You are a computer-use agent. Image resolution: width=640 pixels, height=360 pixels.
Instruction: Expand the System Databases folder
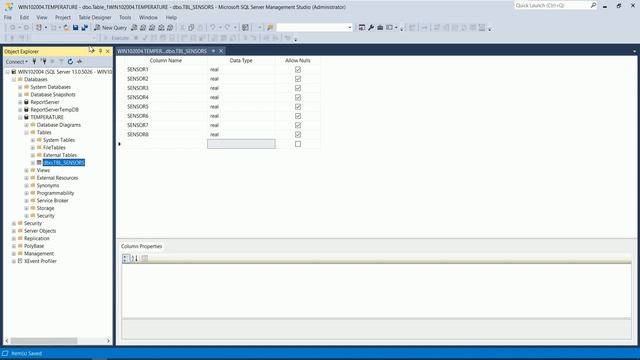coord(20,87)
